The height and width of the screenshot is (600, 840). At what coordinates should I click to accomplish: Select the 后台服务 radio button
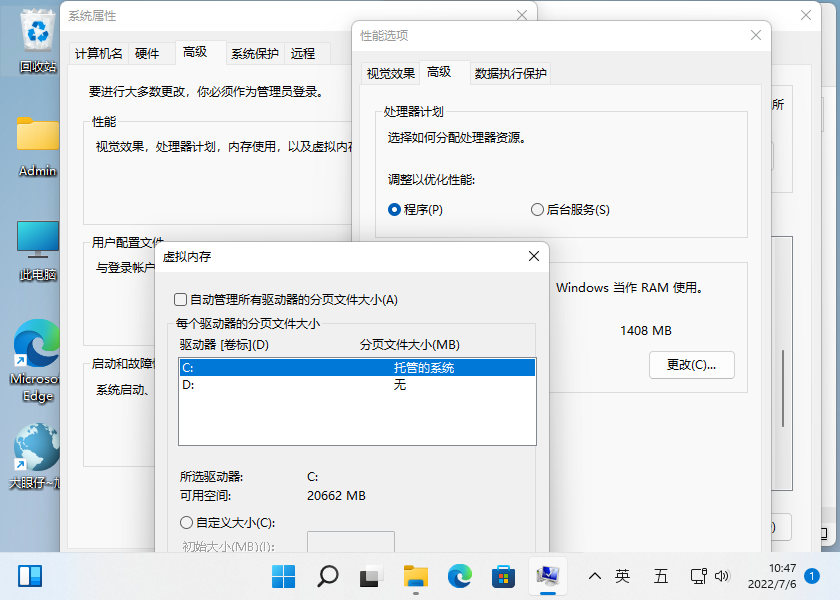537,210
